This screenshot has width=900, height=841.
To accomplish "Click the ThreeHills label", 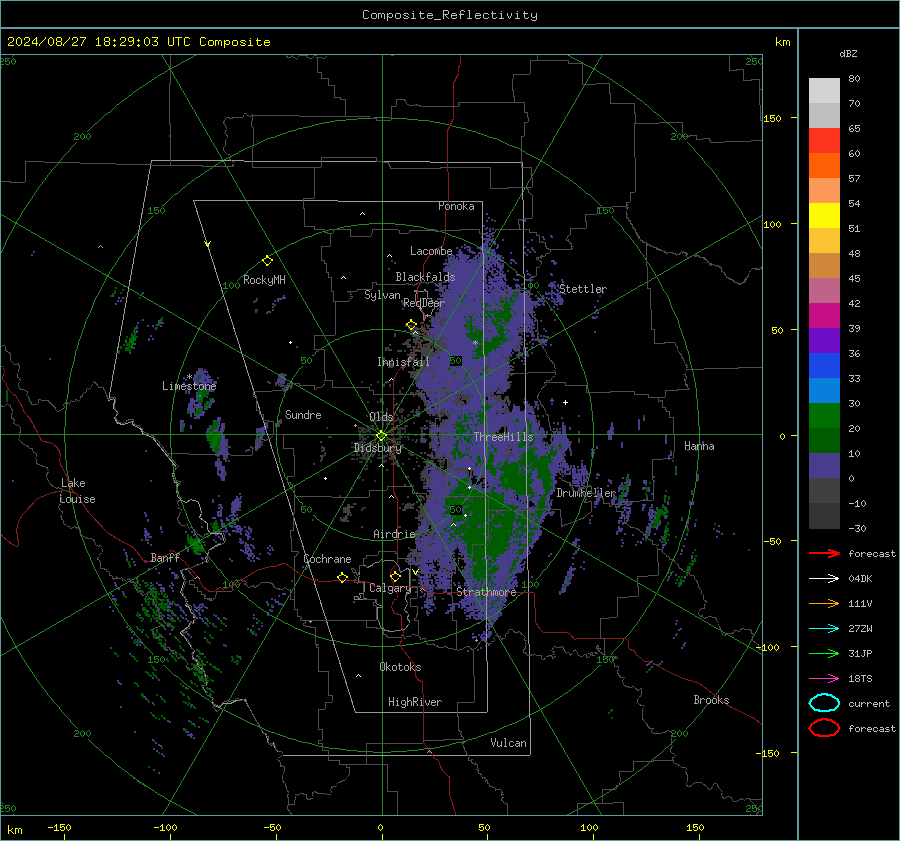I will click(x=503, y=437).
